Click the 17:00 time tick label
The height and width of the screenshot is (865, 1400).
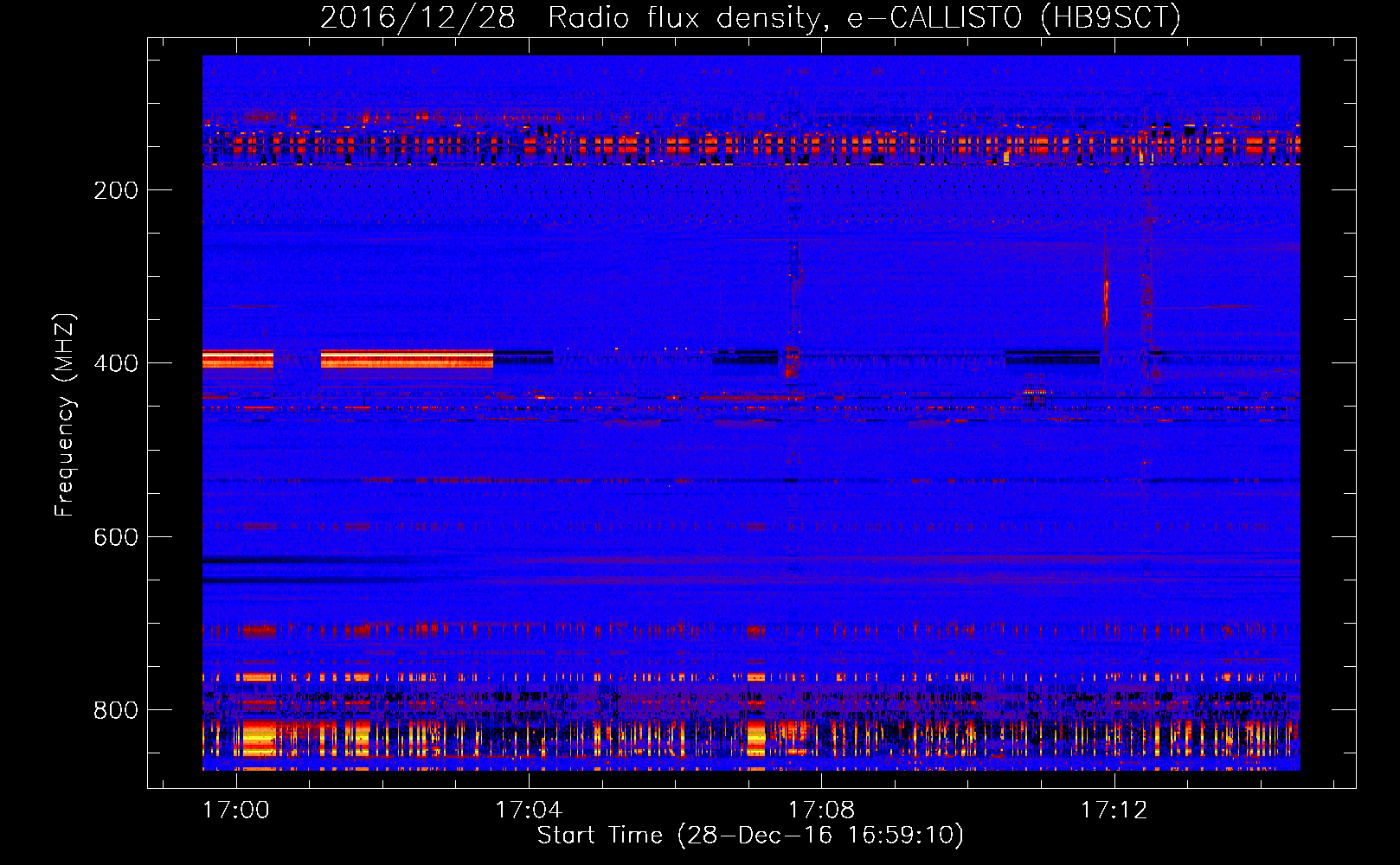pyautogui.click(x=236, y=811)
